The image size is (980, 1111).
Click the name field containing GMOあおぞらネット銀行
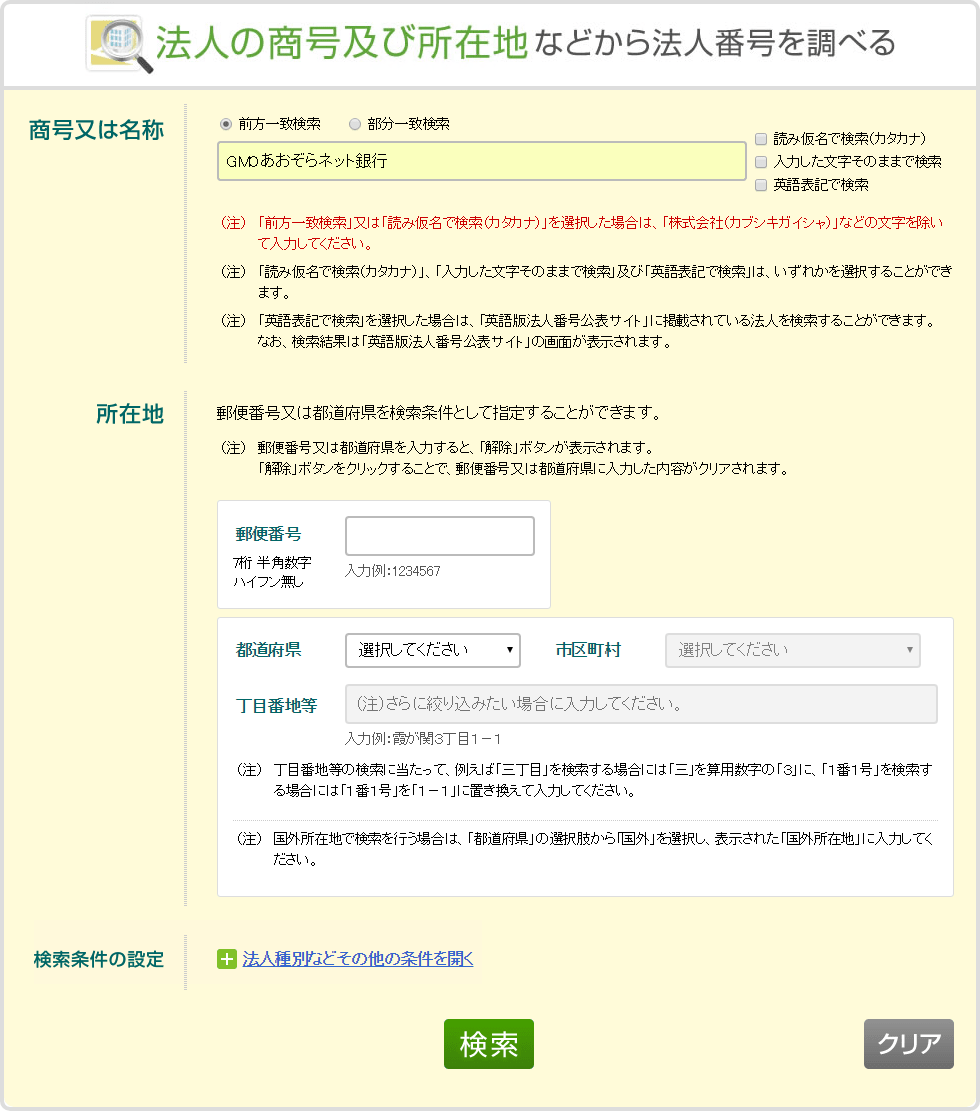click(x=481, y=161)
